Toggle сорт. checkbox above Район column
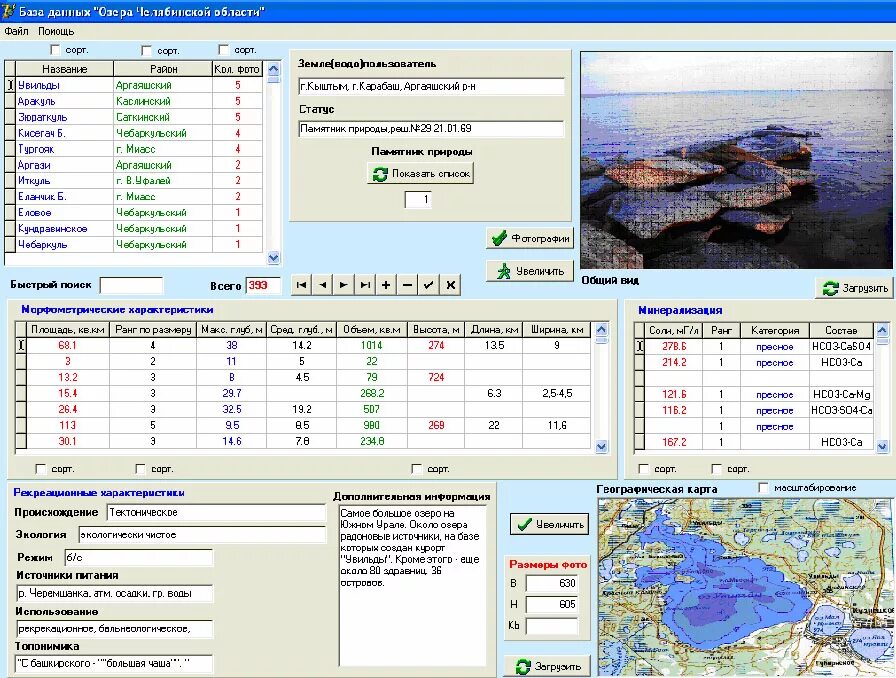Screen dimensions: 896x678 coord(146,51)
